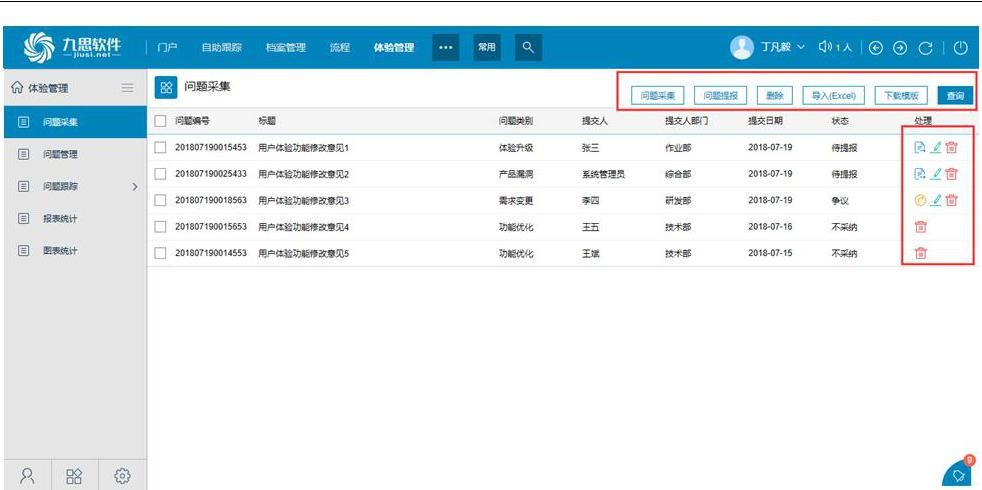The height and width of the screenshot is (490, 982).
Task: Open 报表统计 in the sidebar
Action: tap(60, 218)
